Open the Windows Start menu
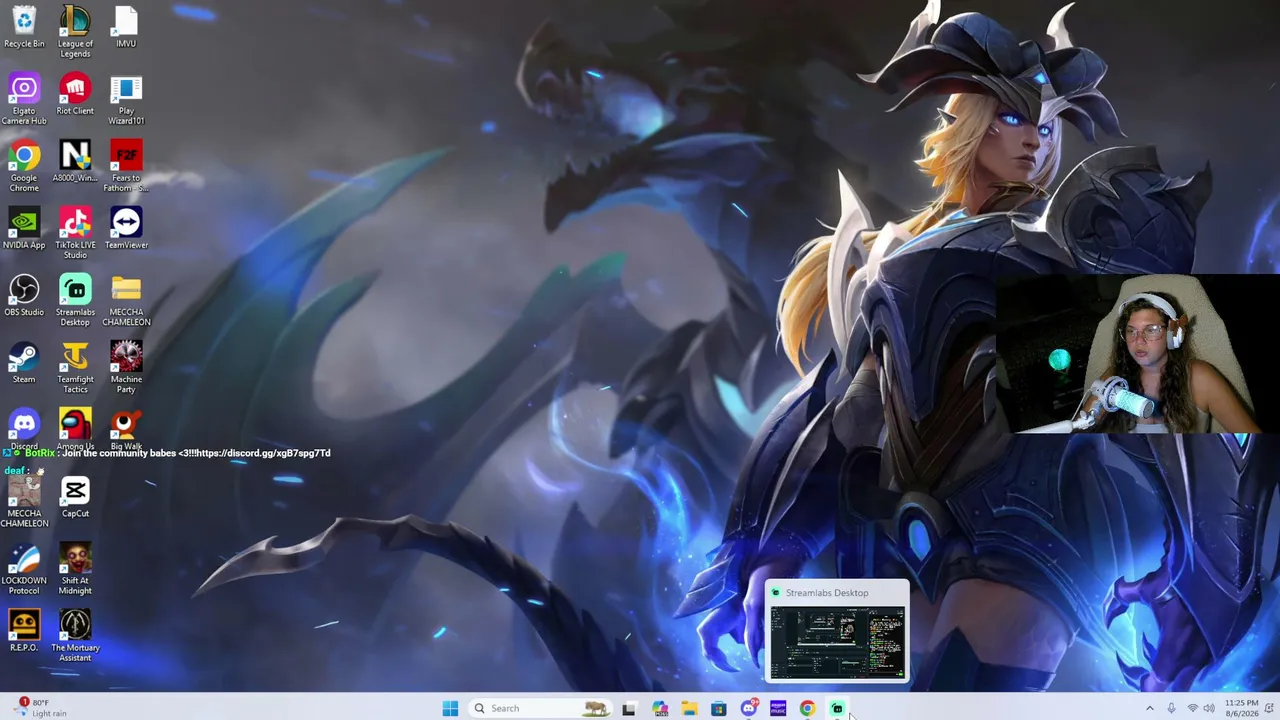This screenshot has height=720, width=1280. point(450,708)
